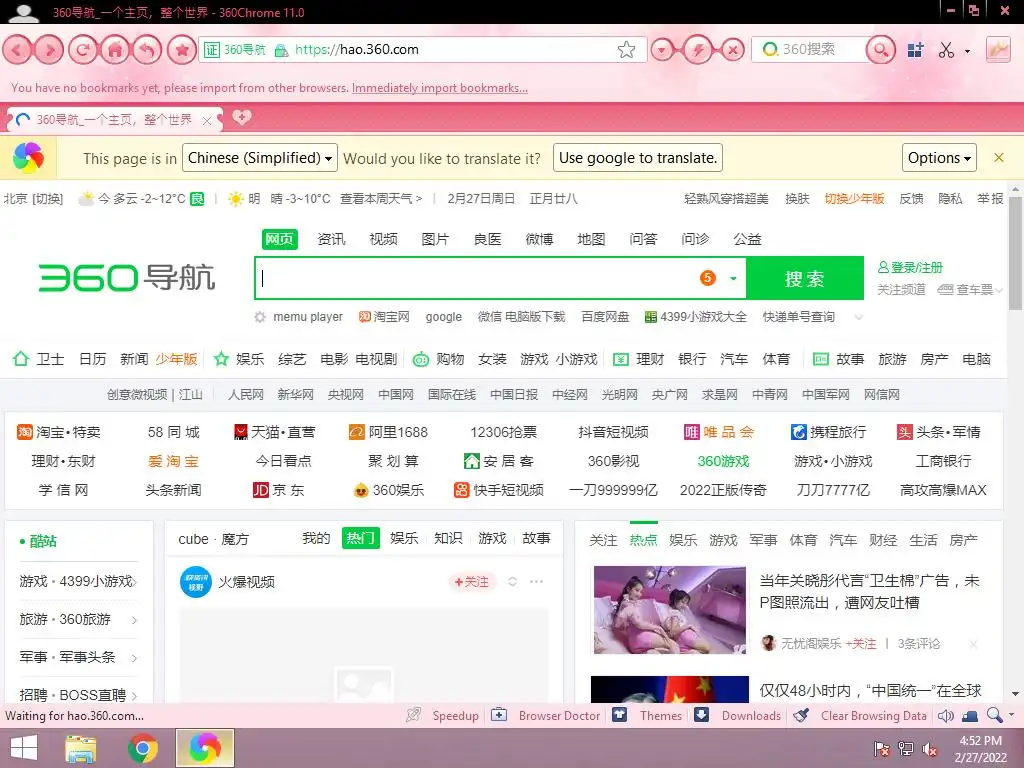Image resolution: width=1024 pixels, height=768 pixels.
Task: Expand the 游戏 · 4399小游戏 row arrow
Action: pyautogui.click(x=135, y=582)
